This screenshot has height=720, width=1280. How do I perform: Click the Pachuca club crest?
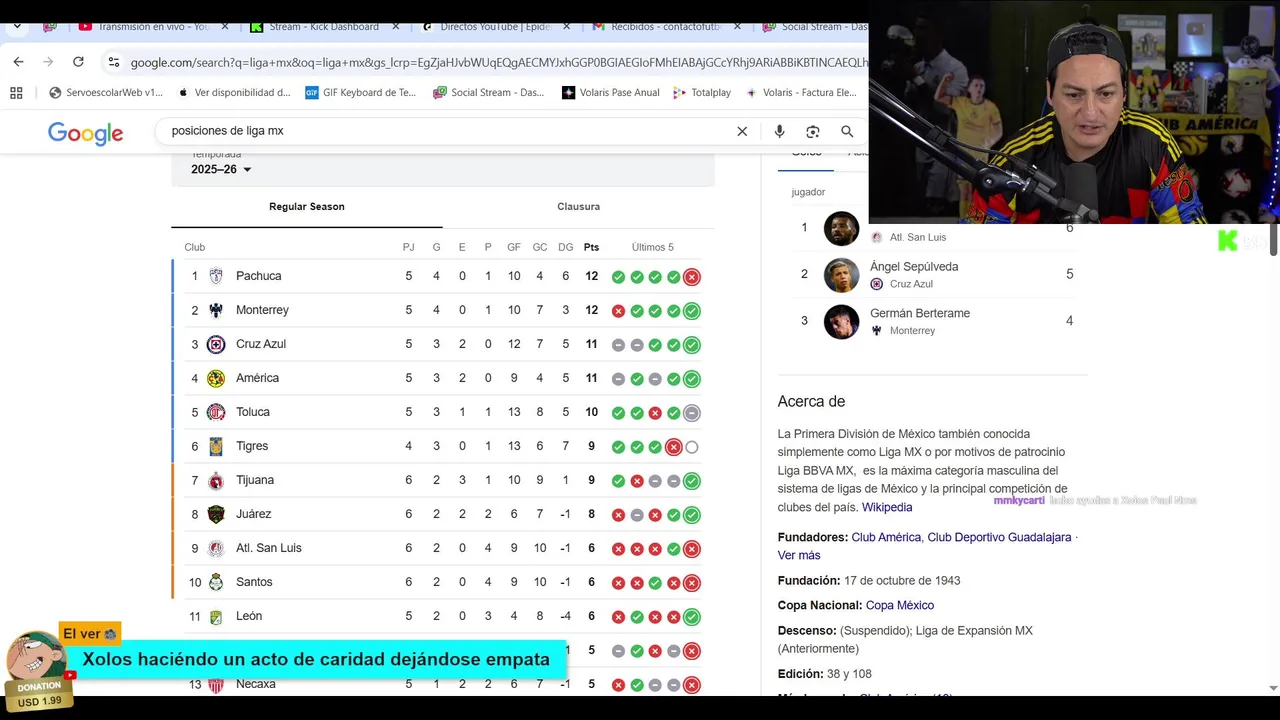(216, 276)
